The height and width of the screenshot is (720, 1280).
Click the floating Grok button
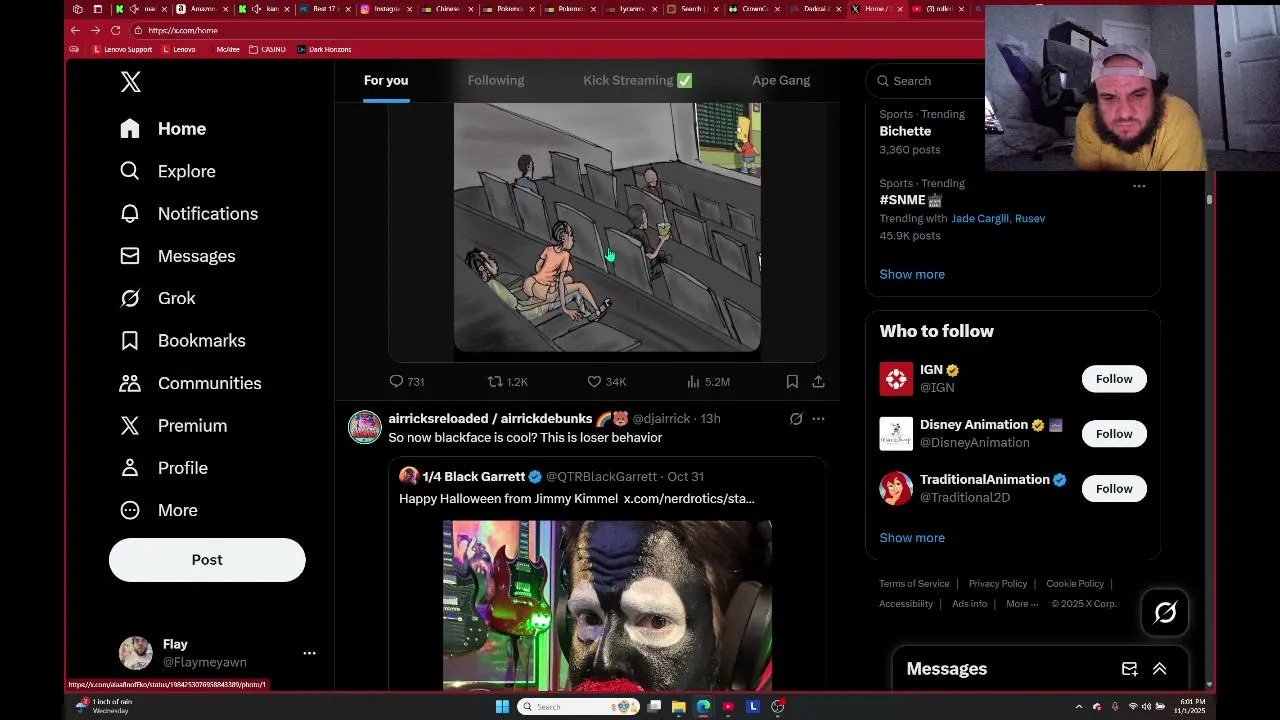tap(1165, 612)
